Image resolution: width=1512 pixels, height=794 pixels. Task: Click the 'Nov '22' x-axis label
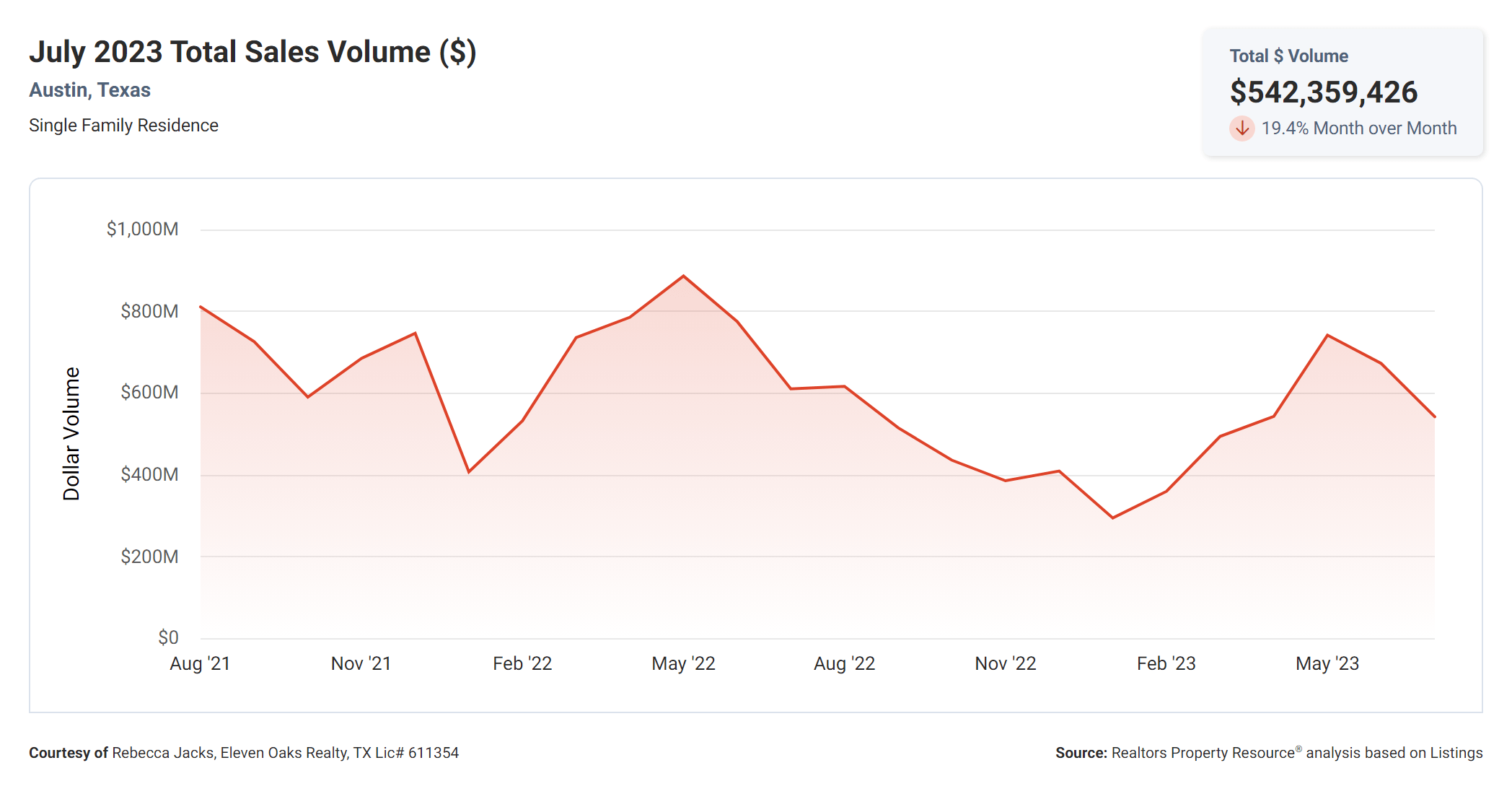[x=1005, y=663]
